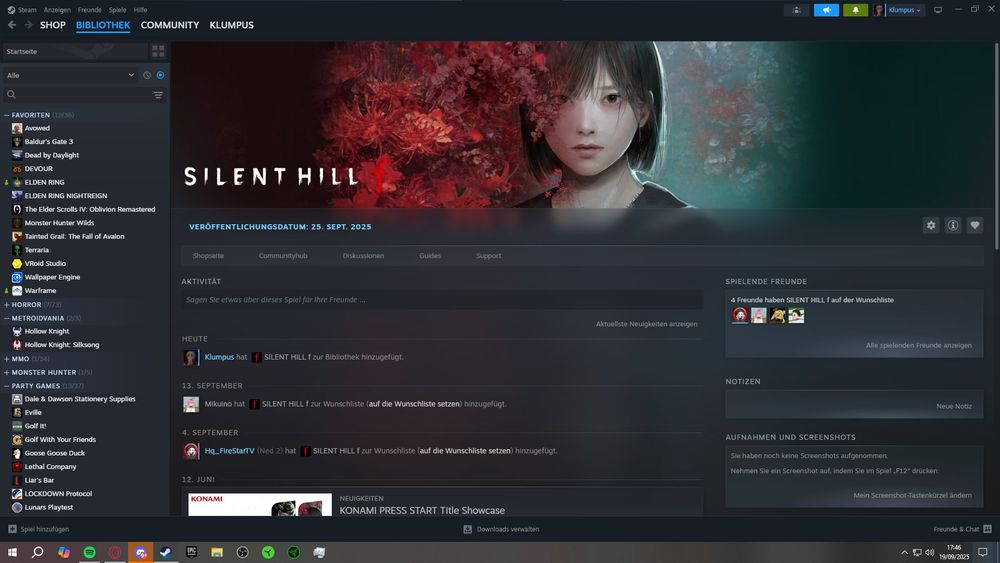Screen dimensions: 1000x563
Task: Expand the MMO category
Action: (6, 359)
